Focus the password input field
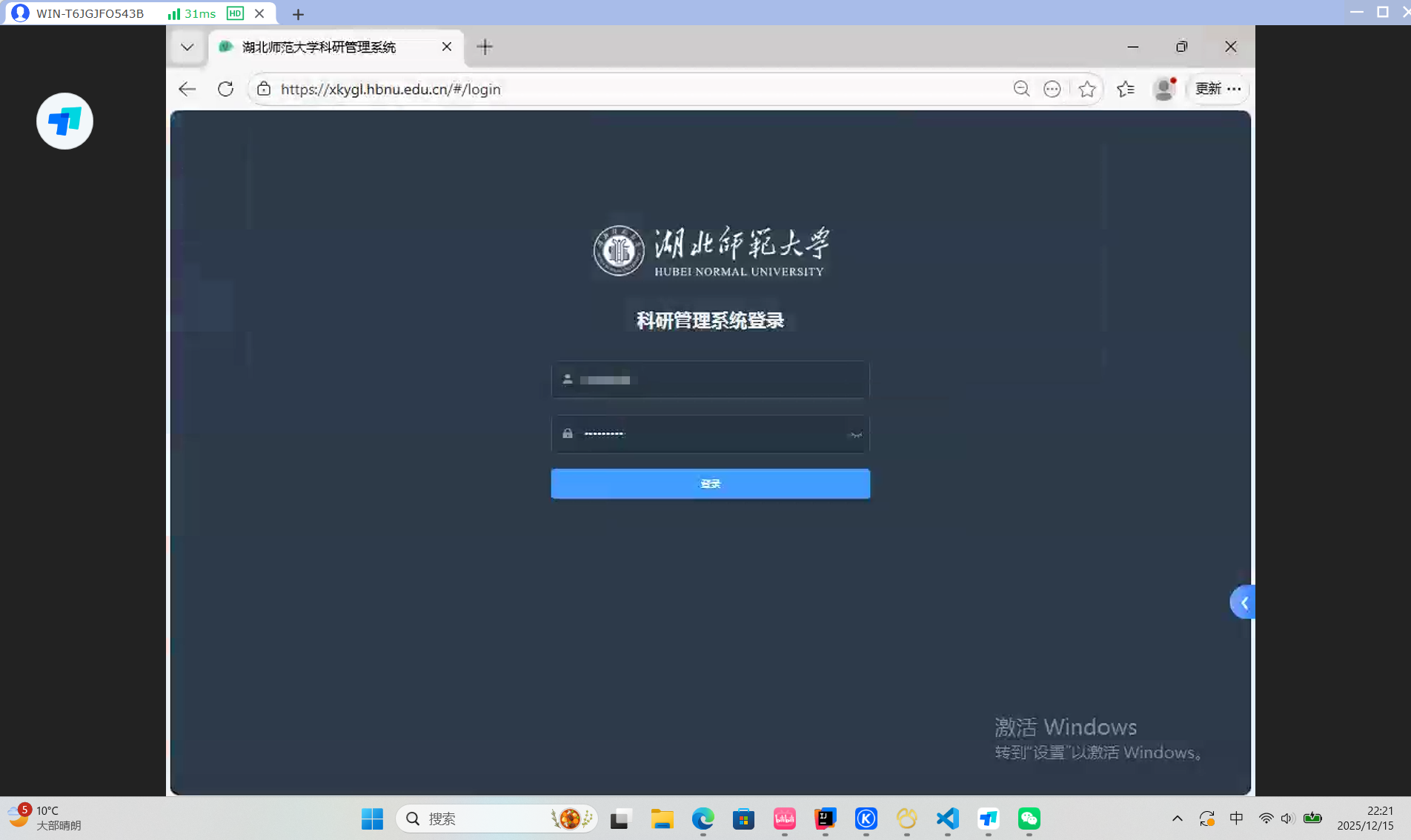This screenshot has width=1411, height=840. [x=710, y=434]
